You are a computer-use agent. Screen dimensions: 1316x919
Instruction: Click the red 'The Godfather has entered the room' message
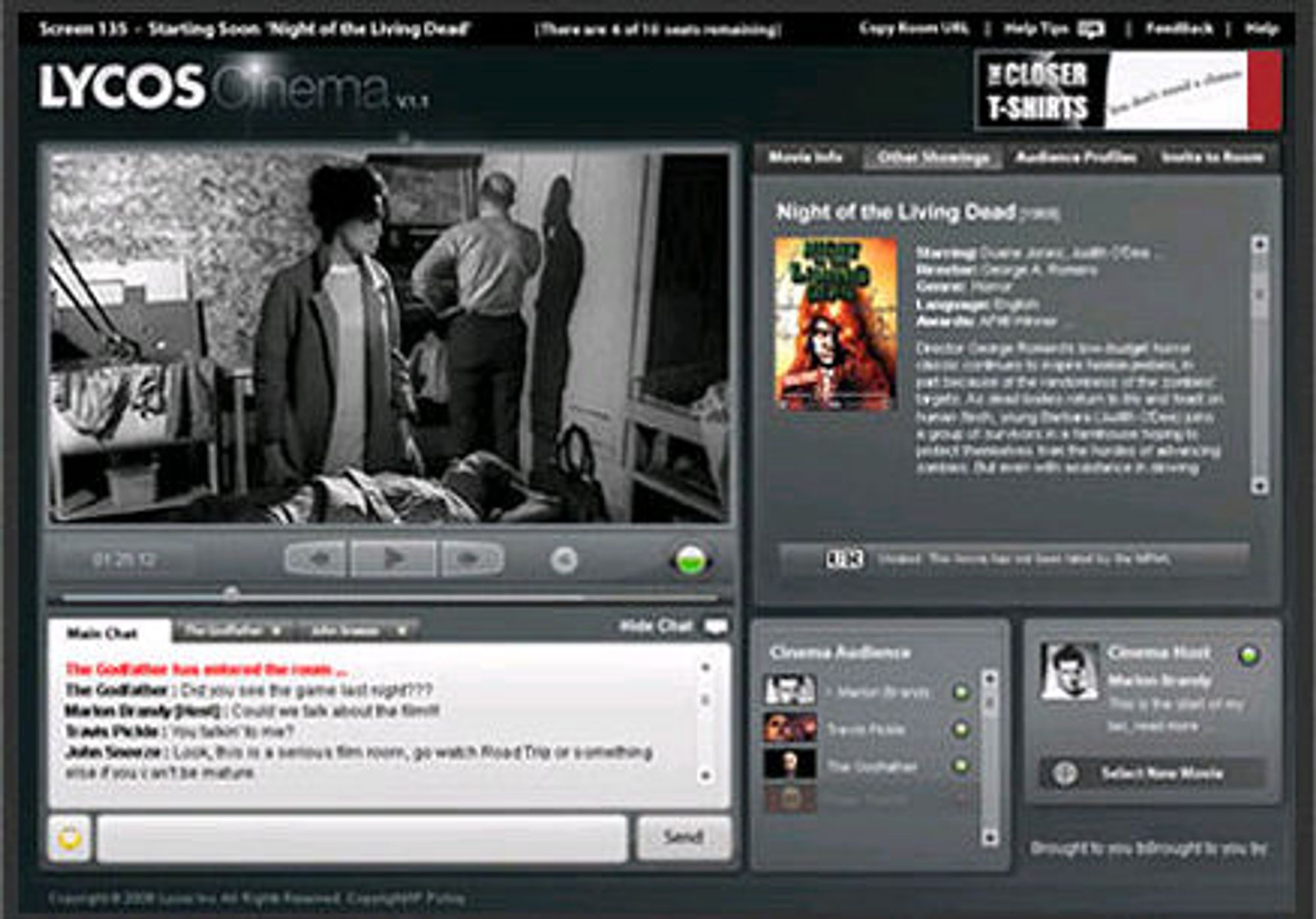(x=205, y=670)
